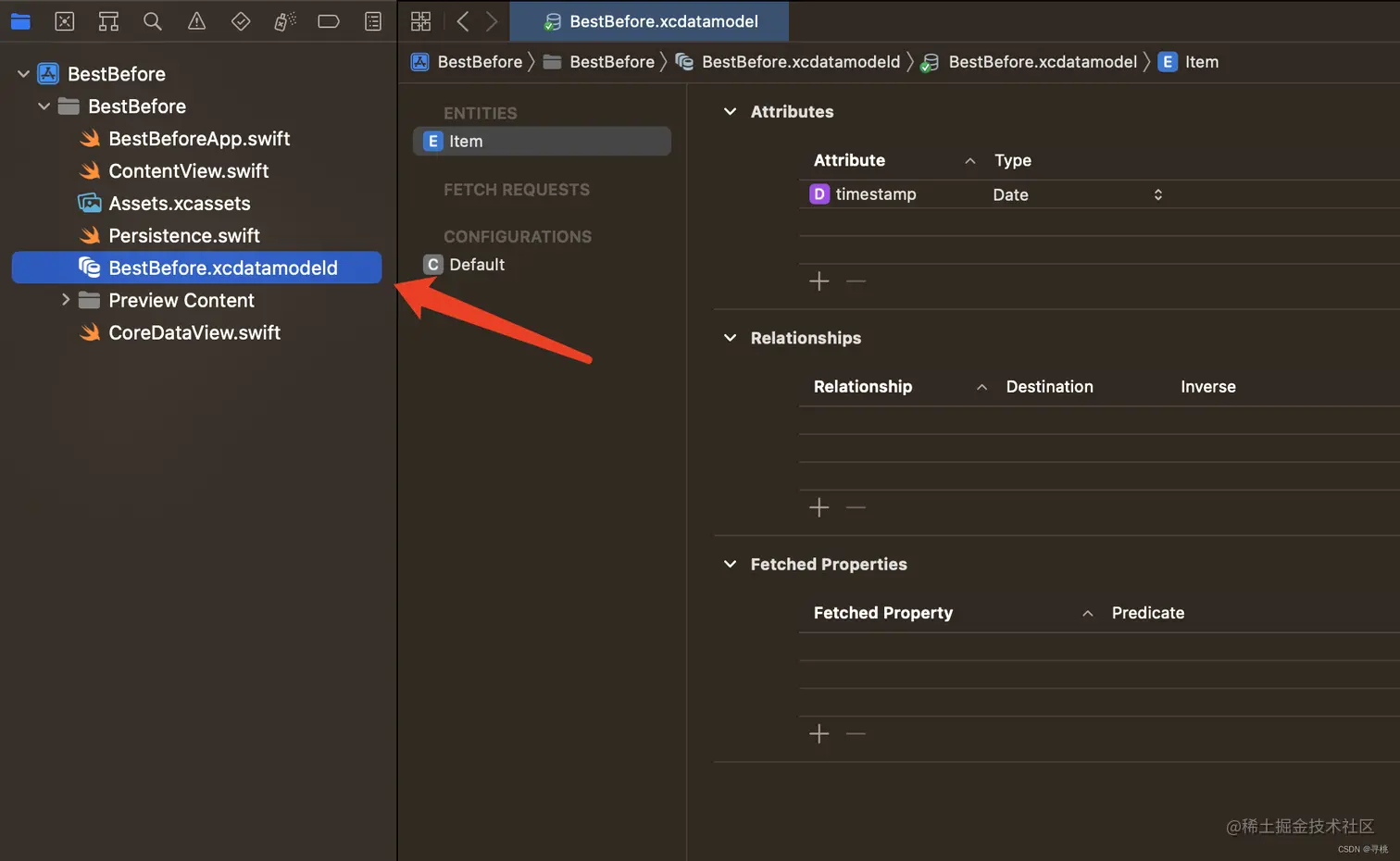1400x861 pixels.
Task: Select BestBefore.xcdatamodeld in navigator
Action: coord(196,268)
